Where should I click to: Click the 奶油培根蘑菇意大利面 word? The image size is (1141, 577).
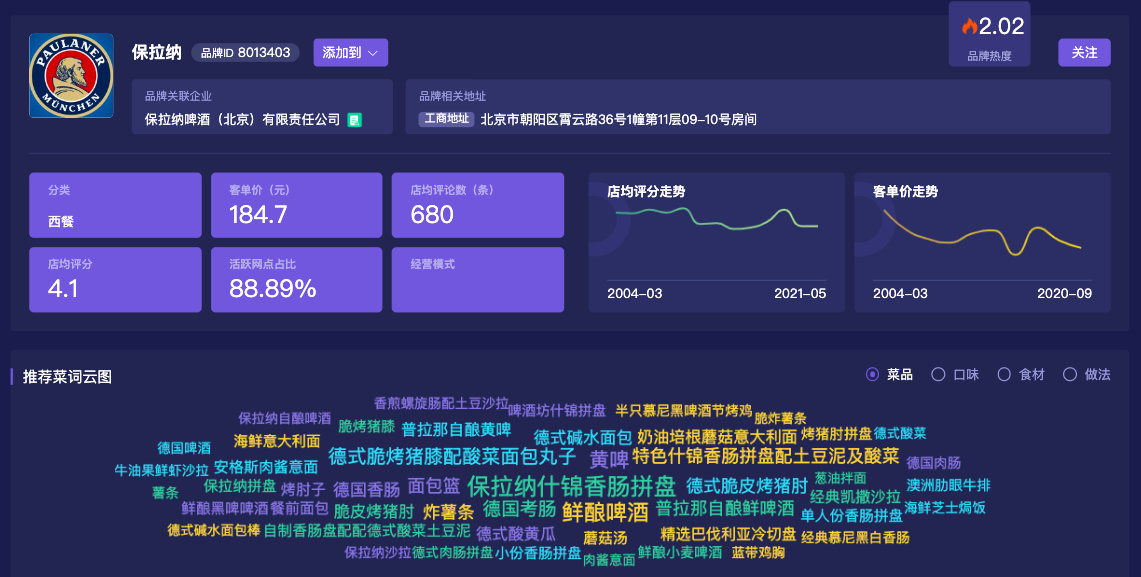[717, 437]
